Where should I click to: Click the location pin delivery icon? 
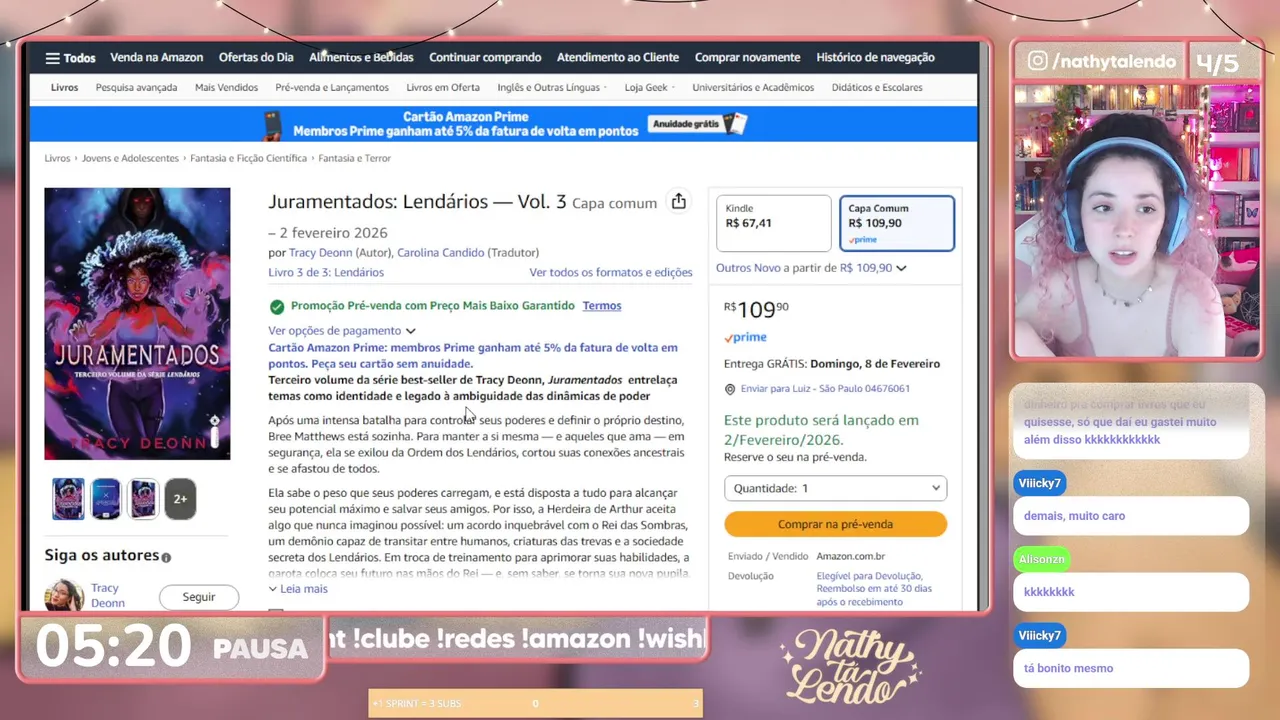(730, 389)
